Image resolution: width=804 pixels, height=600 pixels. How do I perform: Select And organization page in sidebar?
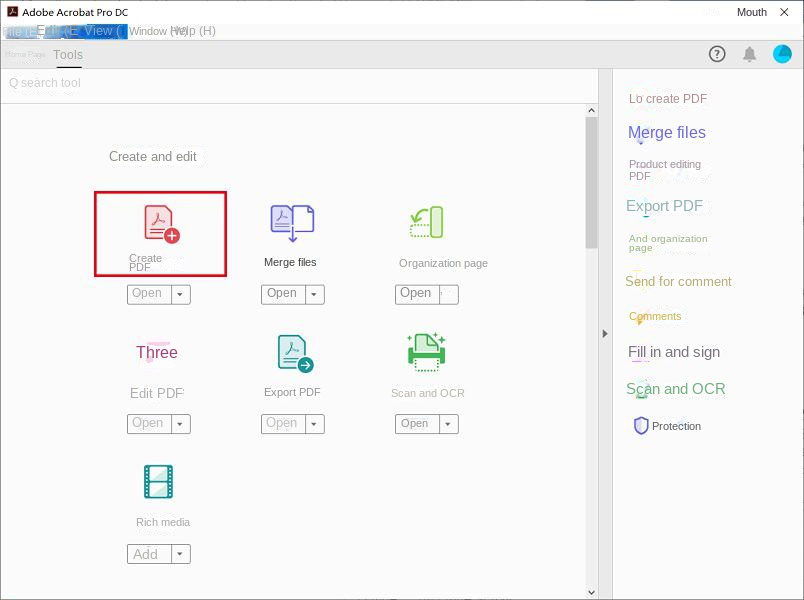668,243
